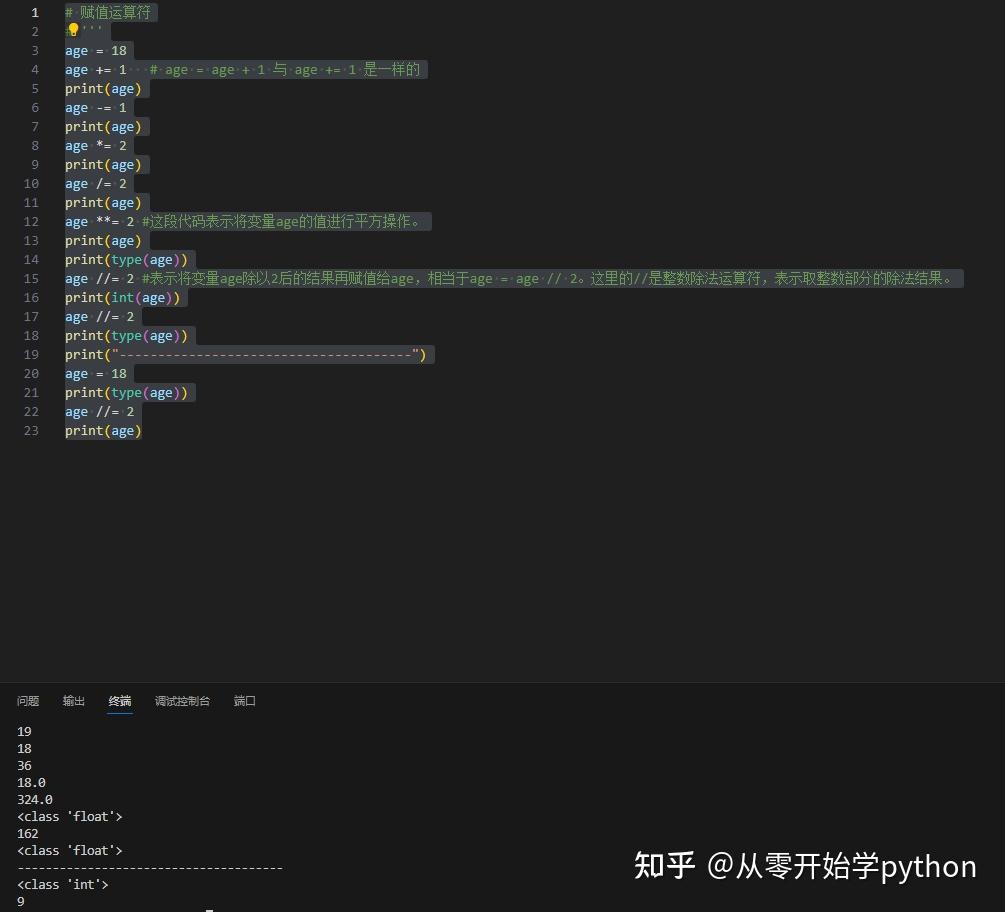
Task: Open the 问题 (Problems) panel tab
Action: tap(27, 701)
